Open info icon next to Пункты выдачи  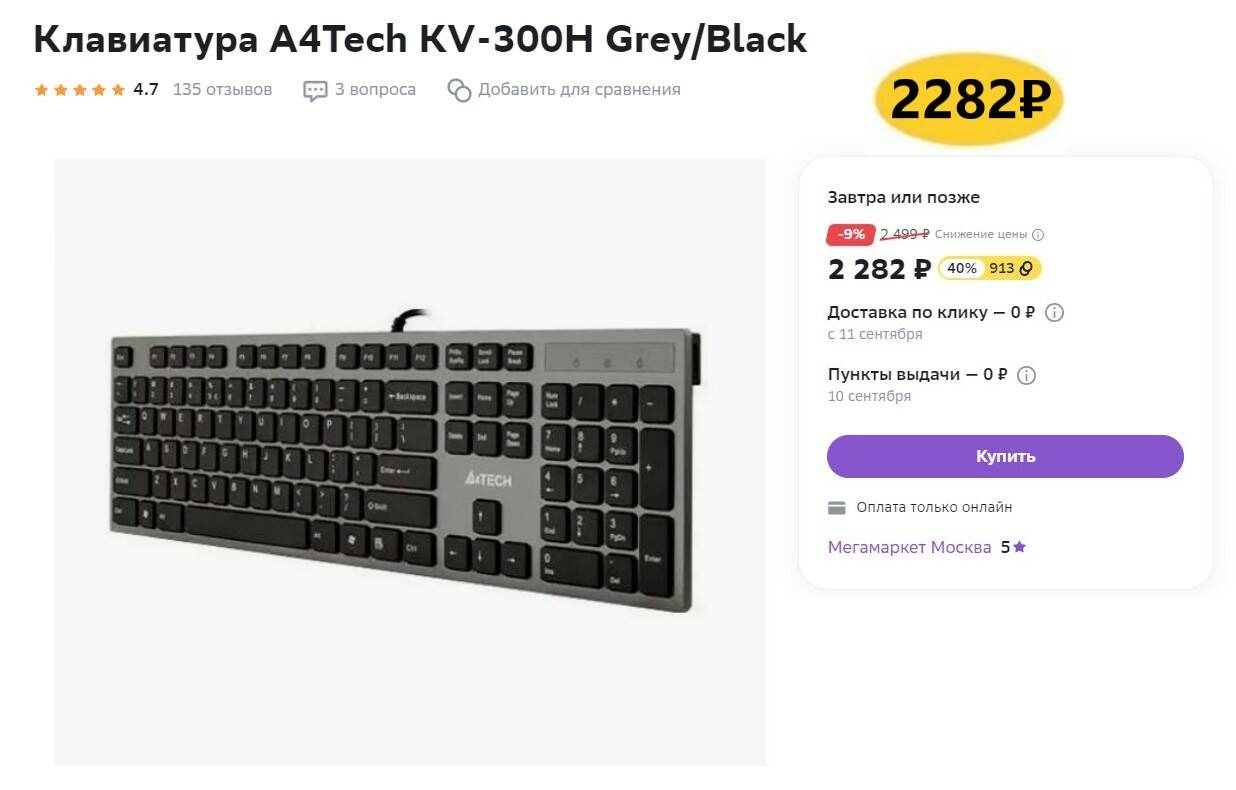[1026, 375]
